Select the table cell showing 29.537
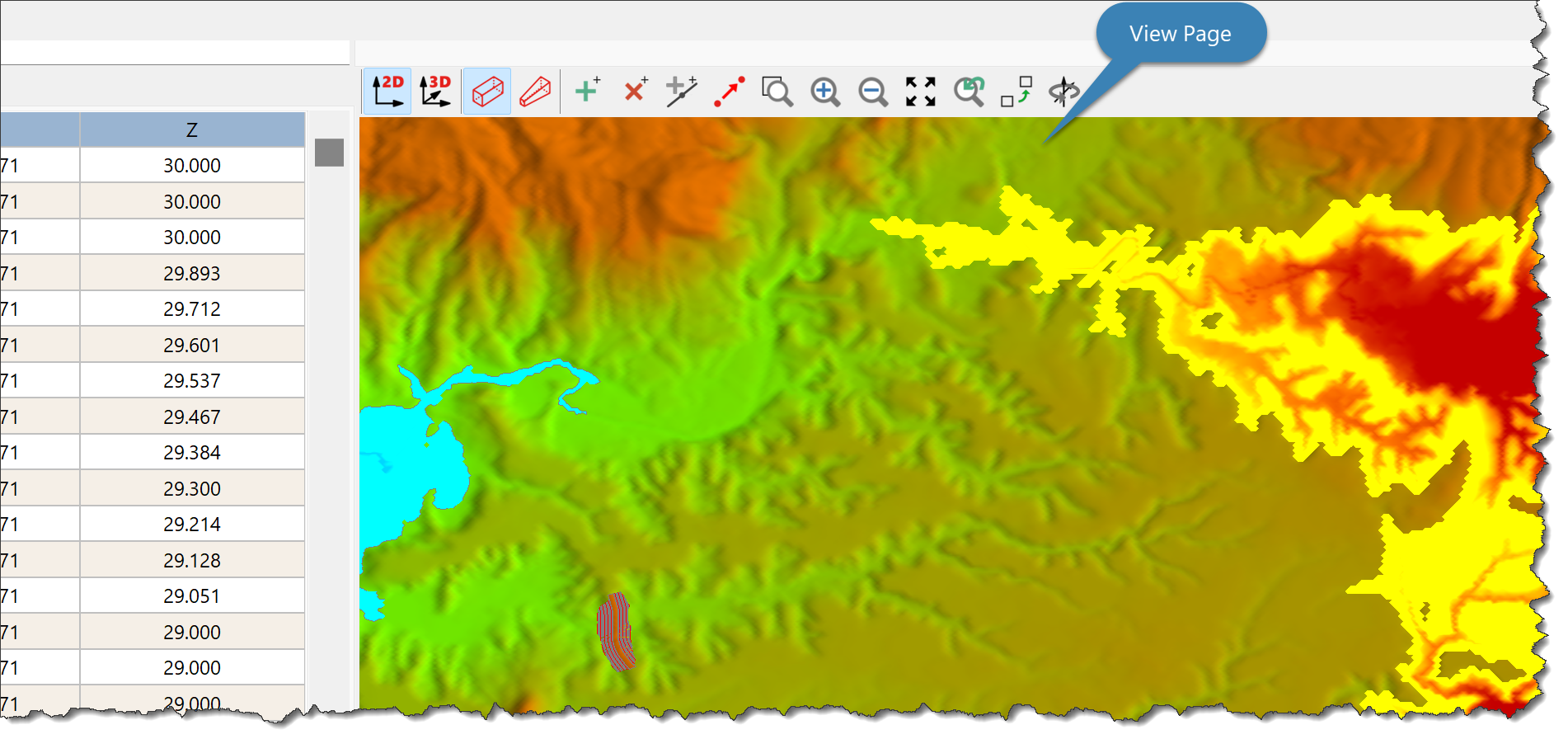Image resolution: width=1568 pixels, height=739 pixels. pyautogui.click(x=192, y=381)
